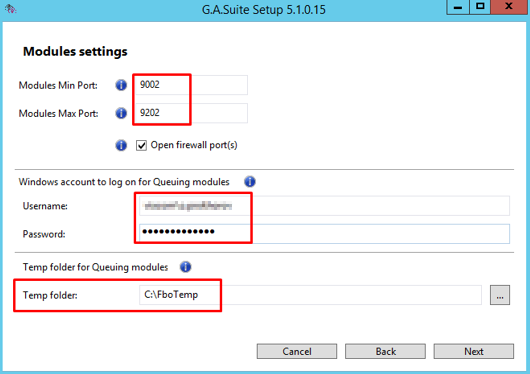
Task: Click info icon for Windows account section
Action: (250, 182)
